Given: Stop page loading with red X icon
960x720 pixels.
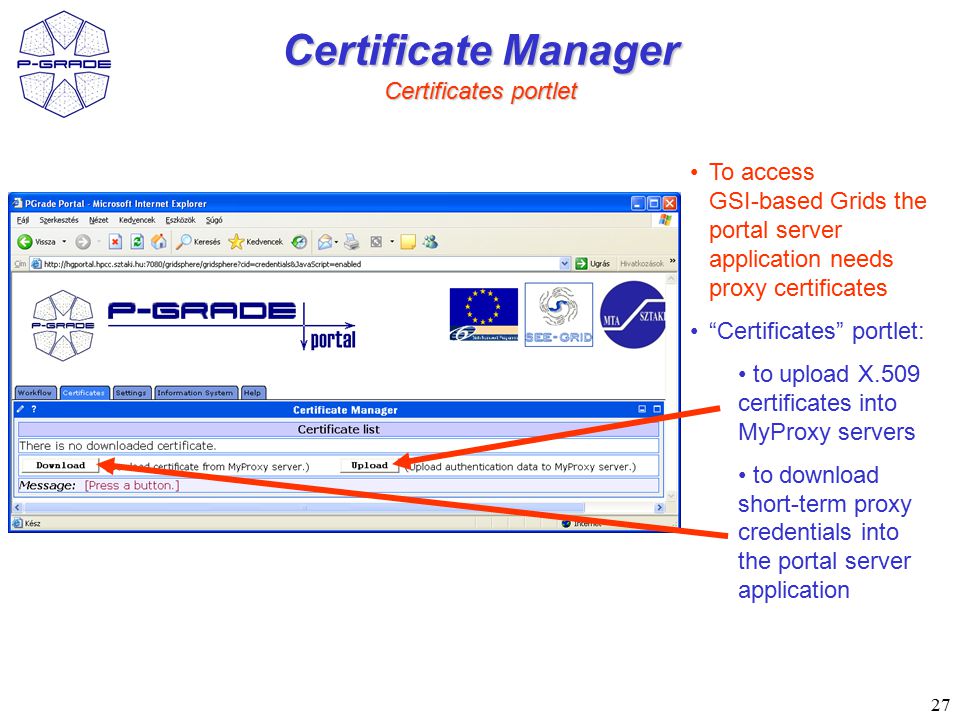Looking at the screenshot, I should click(x=115, y=242).
